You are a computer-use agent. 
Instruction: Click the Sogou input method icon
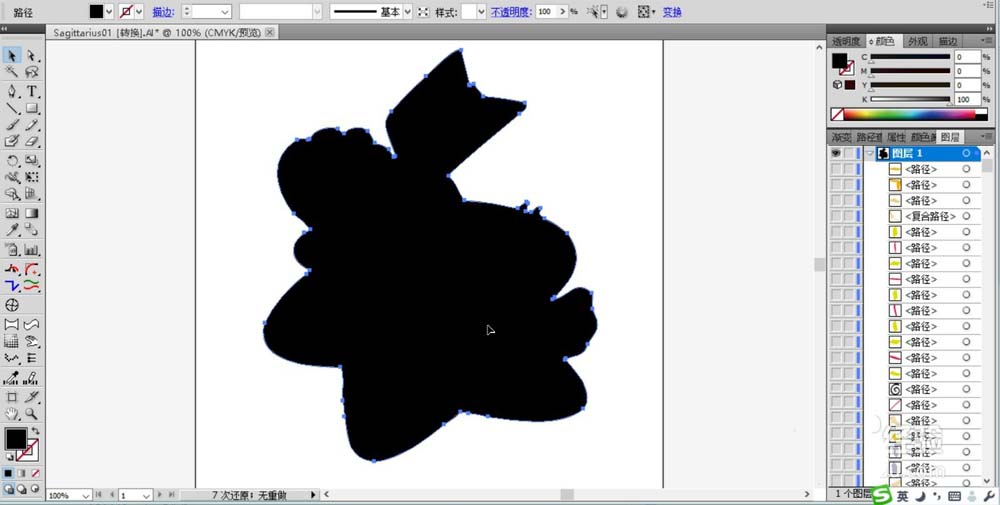[882, 495]
